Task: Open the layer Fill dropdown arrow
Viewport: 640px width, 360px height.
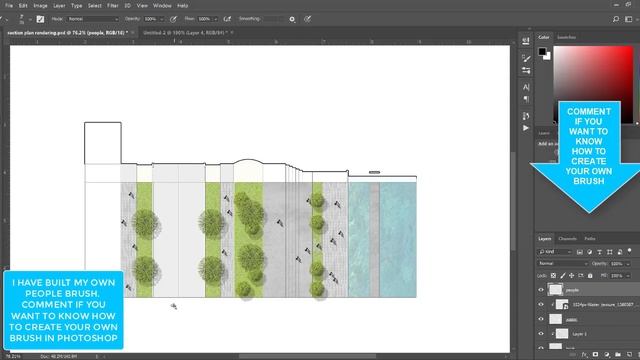Action: tap(628, 276)
